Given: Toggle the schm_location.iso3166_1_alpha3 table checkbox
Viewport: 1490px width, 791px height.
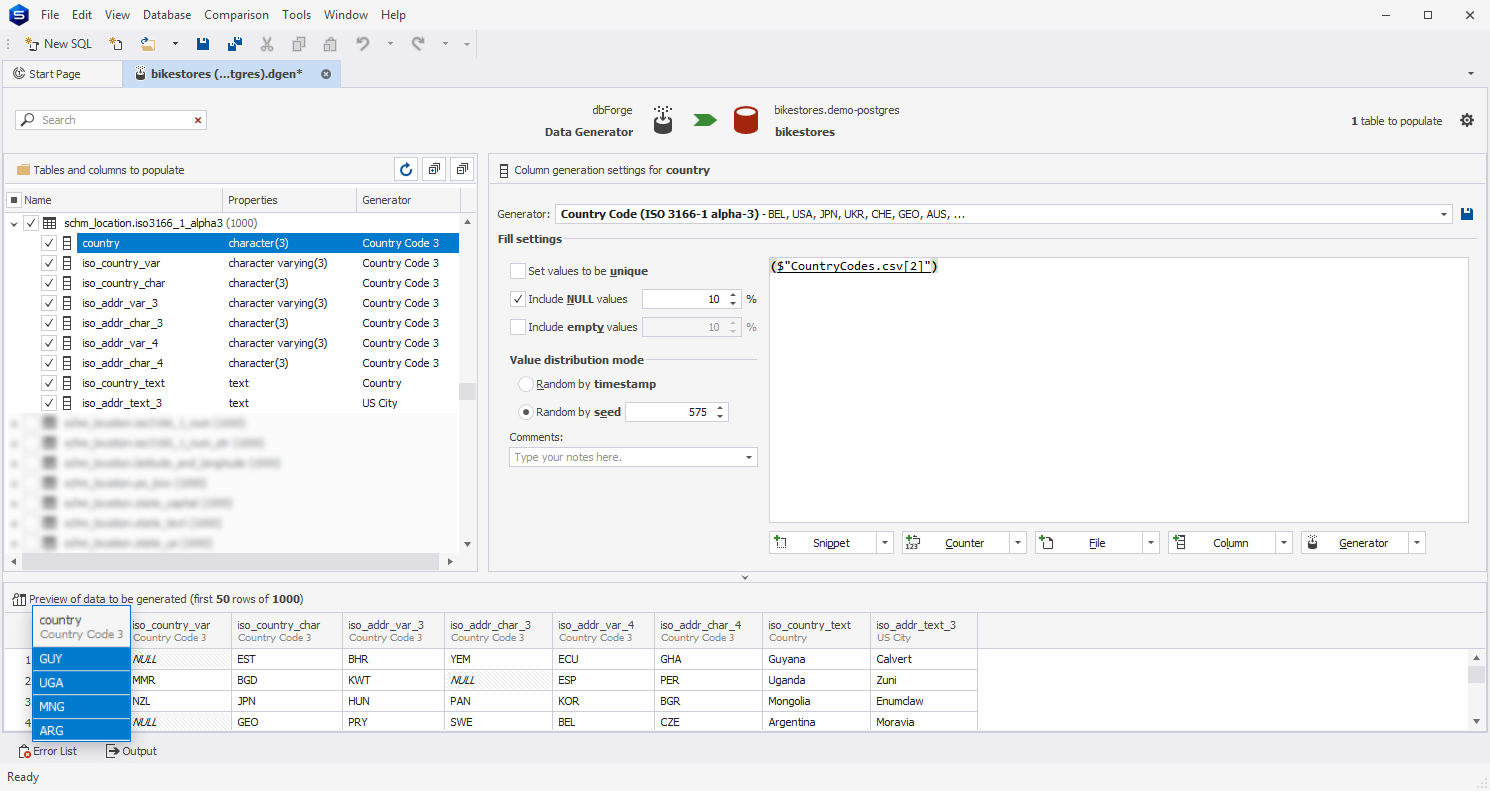Looking at the screenshot, I should [x=31, y=223].
